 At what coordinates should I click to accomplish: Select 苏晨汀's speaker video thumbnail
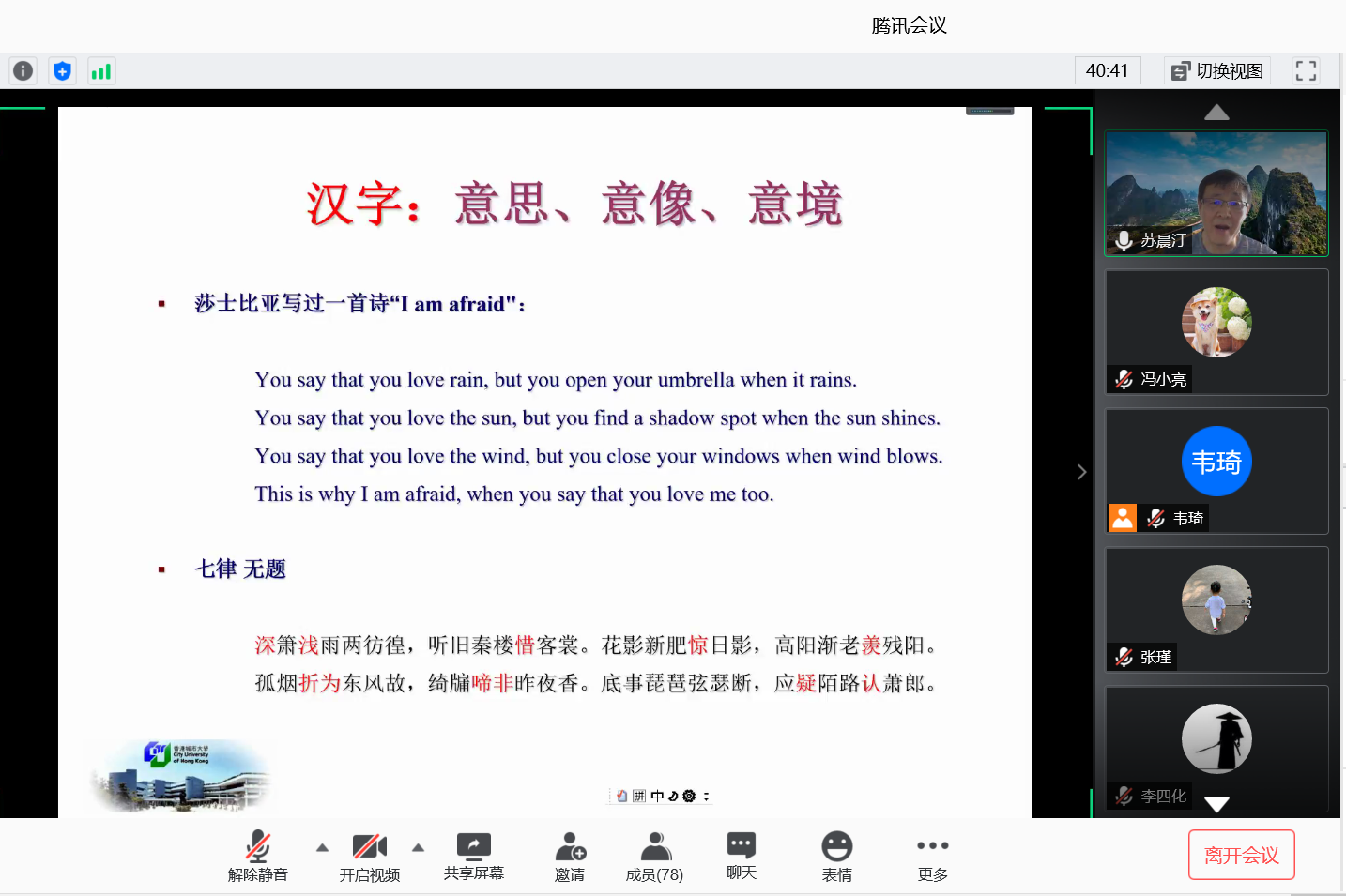pos(1216,193)
